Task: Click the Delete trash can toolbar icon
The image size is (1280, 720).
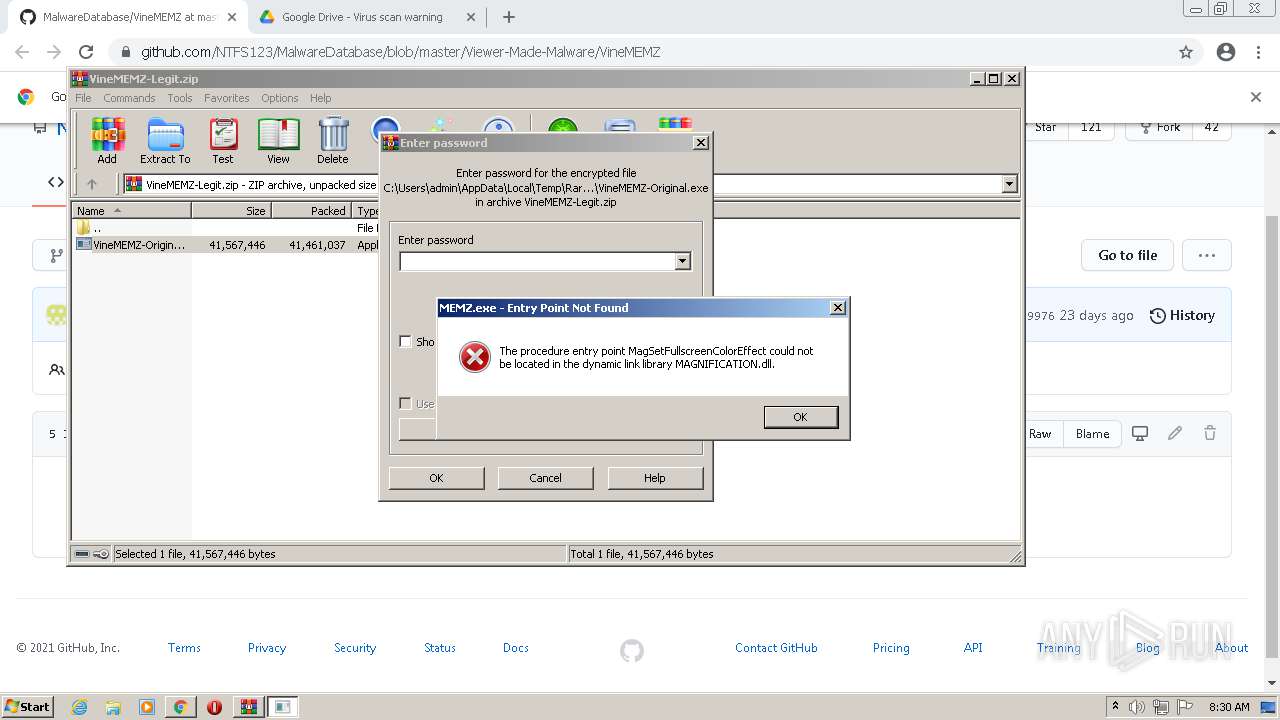Action: tap(333, 140)
